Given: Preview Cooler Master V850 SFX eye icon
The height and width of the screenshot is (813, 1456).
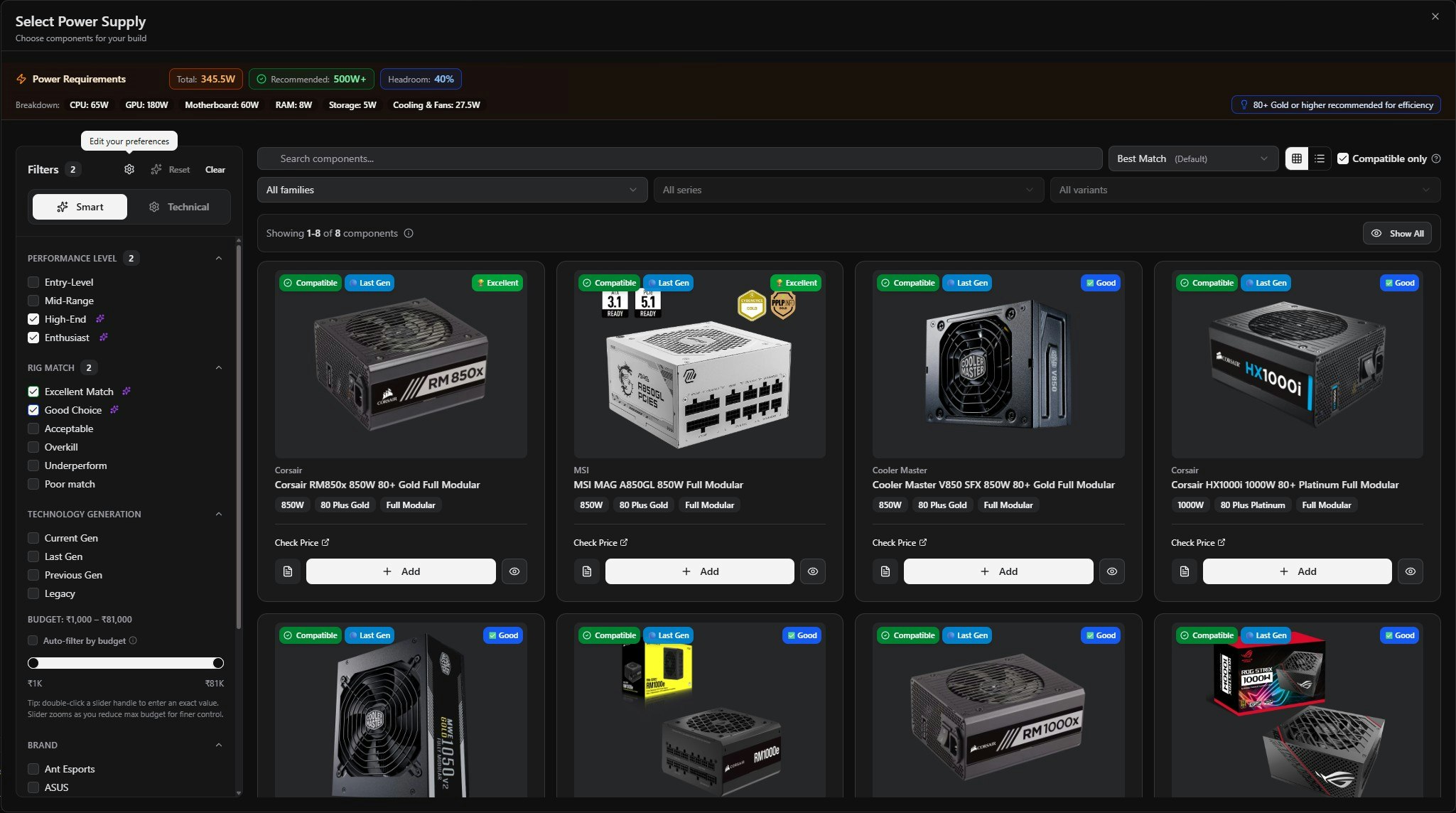Looking at the screenshot, I should coord(1112,571).
